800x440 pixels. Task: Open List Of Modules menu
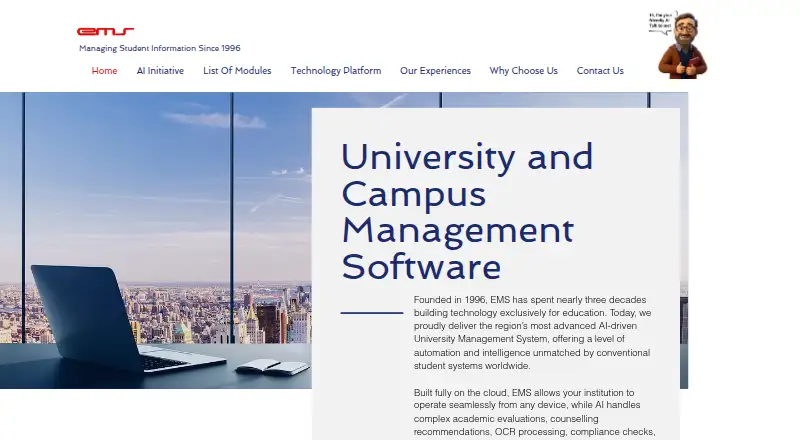(237, 71)
